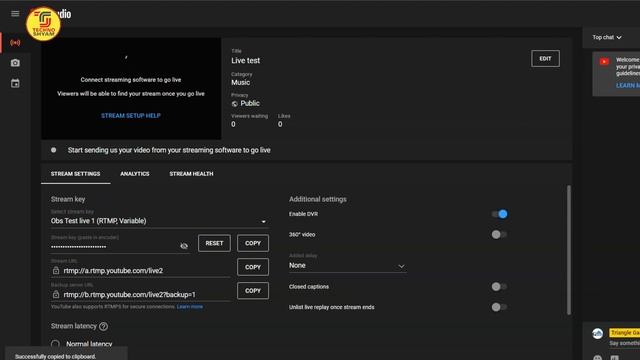The height and width of the screenshot is (360, 640).
Task: Switch to the Stream Settings tab
Action: click(x=76, y=174)
